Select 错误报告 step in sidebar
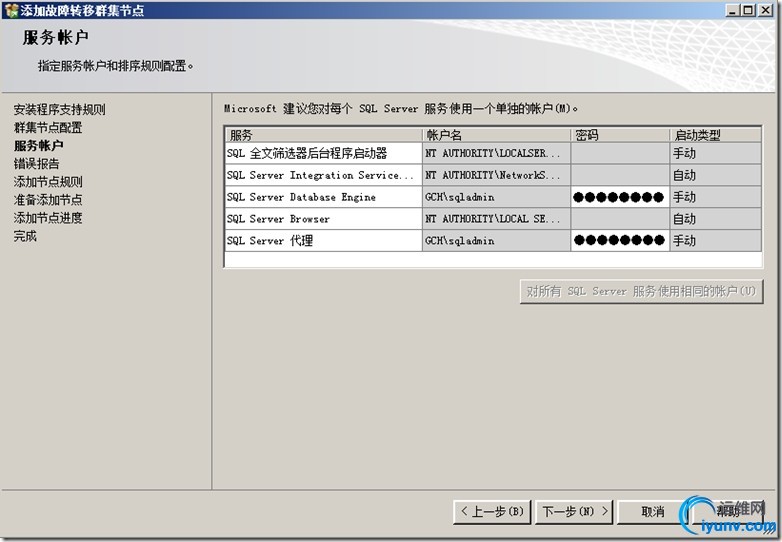Image resolution: width=782 pixels, height=542 pixels. pyautogui.click(x=36, y=164)
